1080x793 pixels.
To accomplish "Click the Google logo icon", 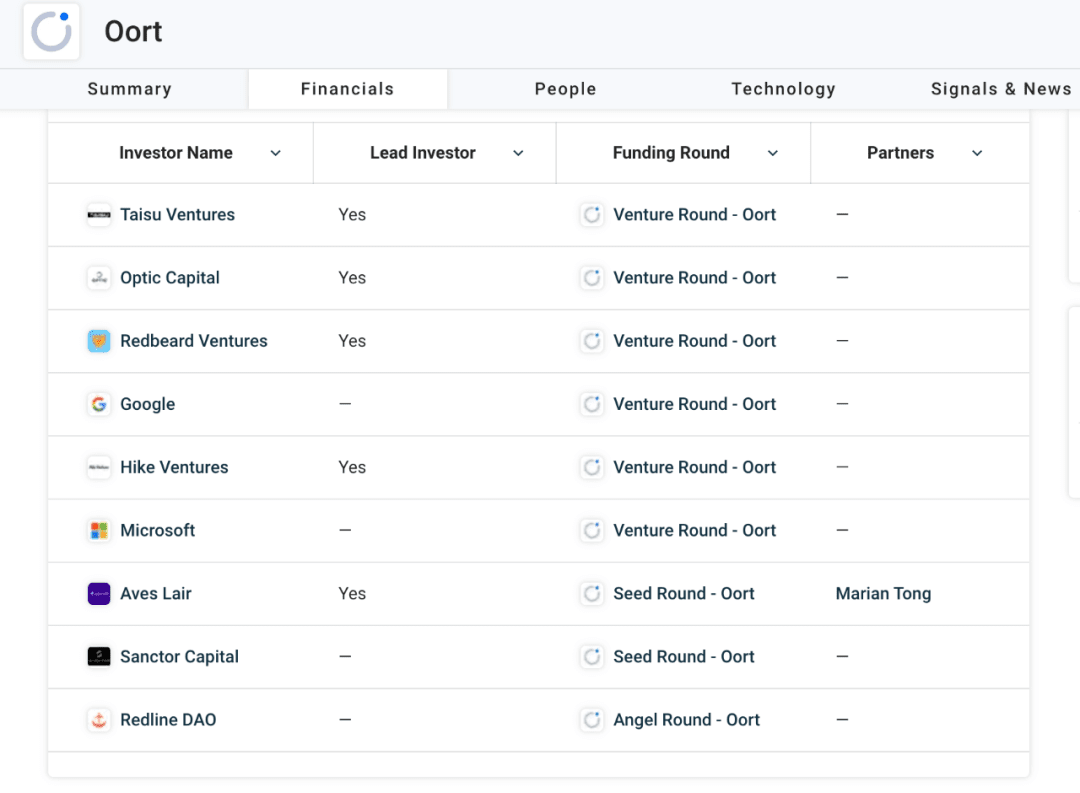I will point(99,404).
